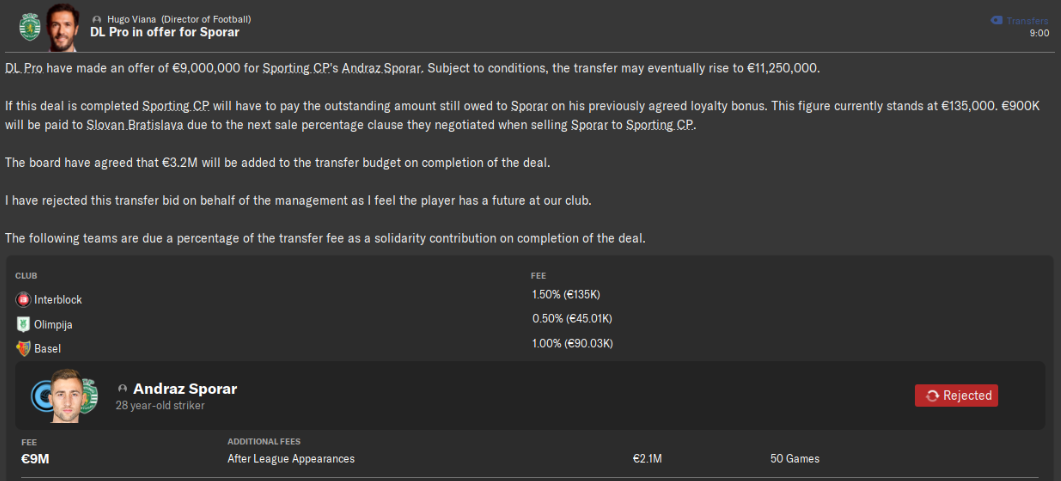
Task: Select the Interblock club row
Action: 530,299
